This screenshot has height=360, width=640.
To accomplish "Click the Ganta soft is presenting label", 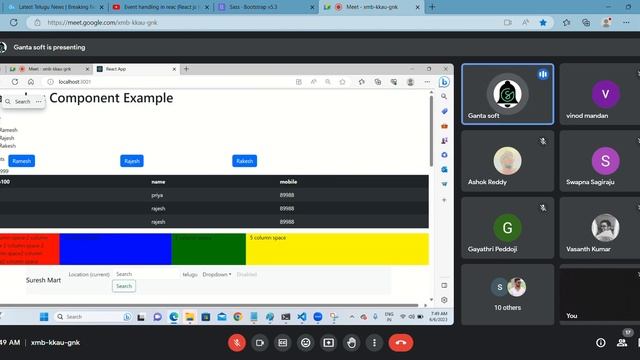I will click(x=49, y=47).
